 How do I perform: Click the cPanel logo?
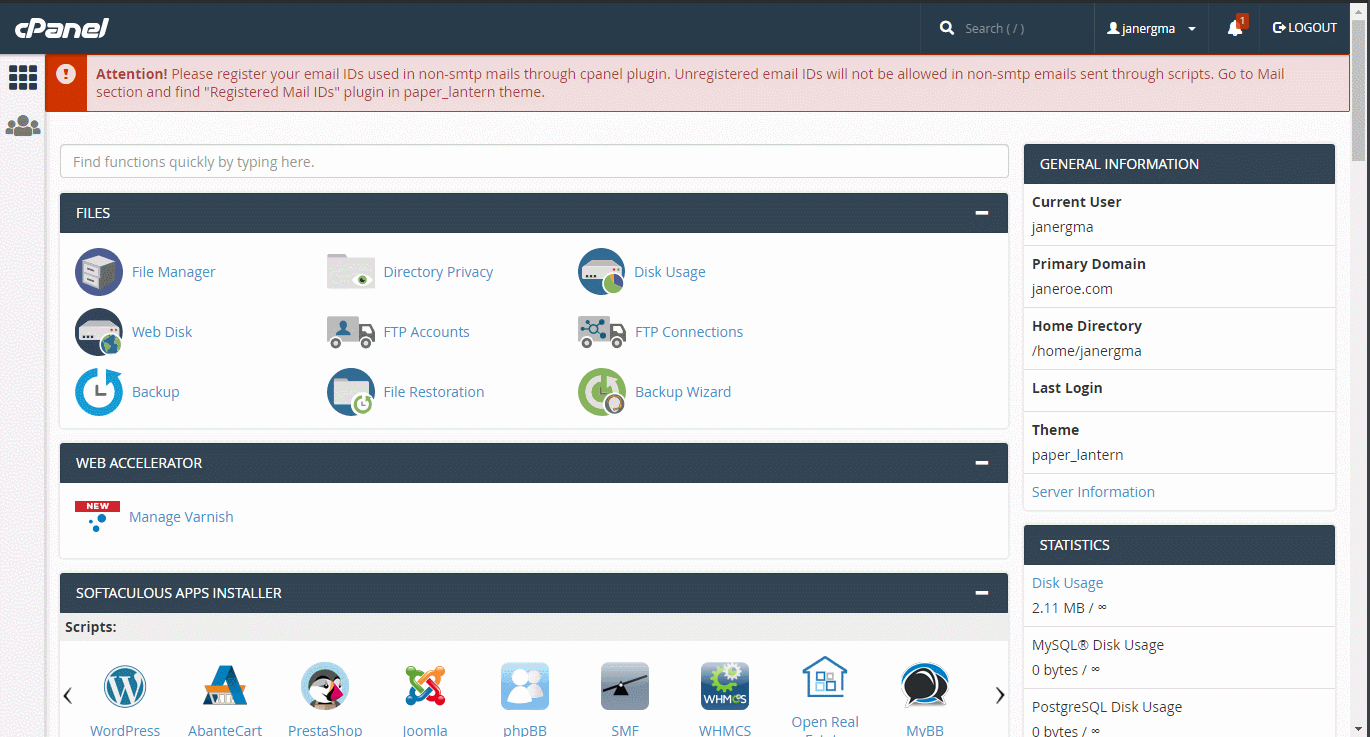61,28
